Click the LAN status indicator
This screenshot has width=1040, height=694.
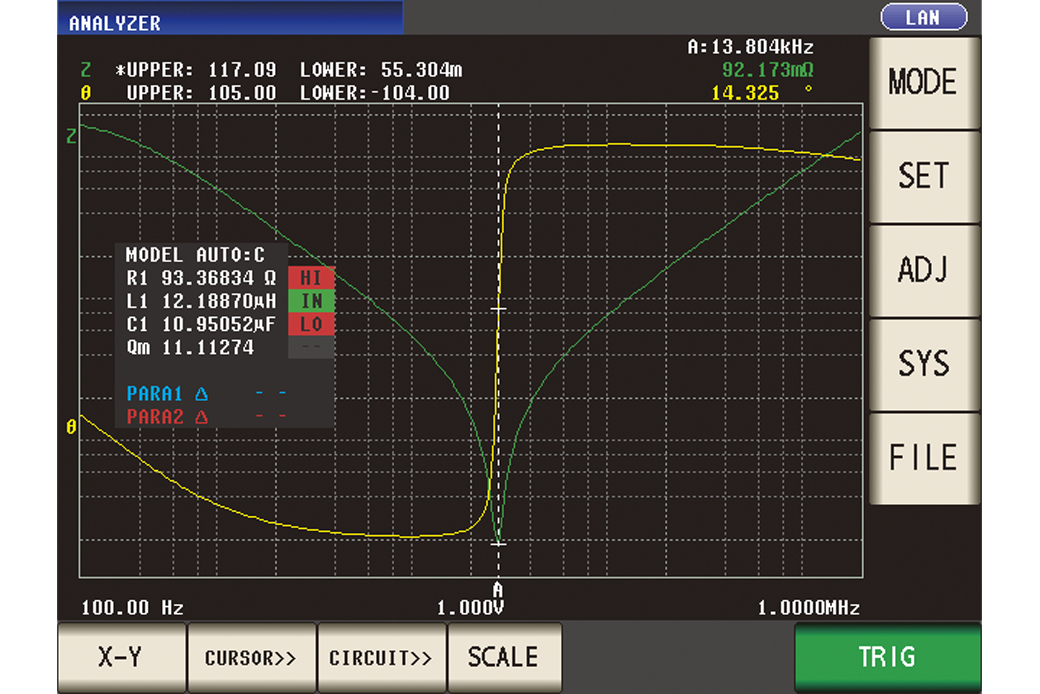(922, 16)
